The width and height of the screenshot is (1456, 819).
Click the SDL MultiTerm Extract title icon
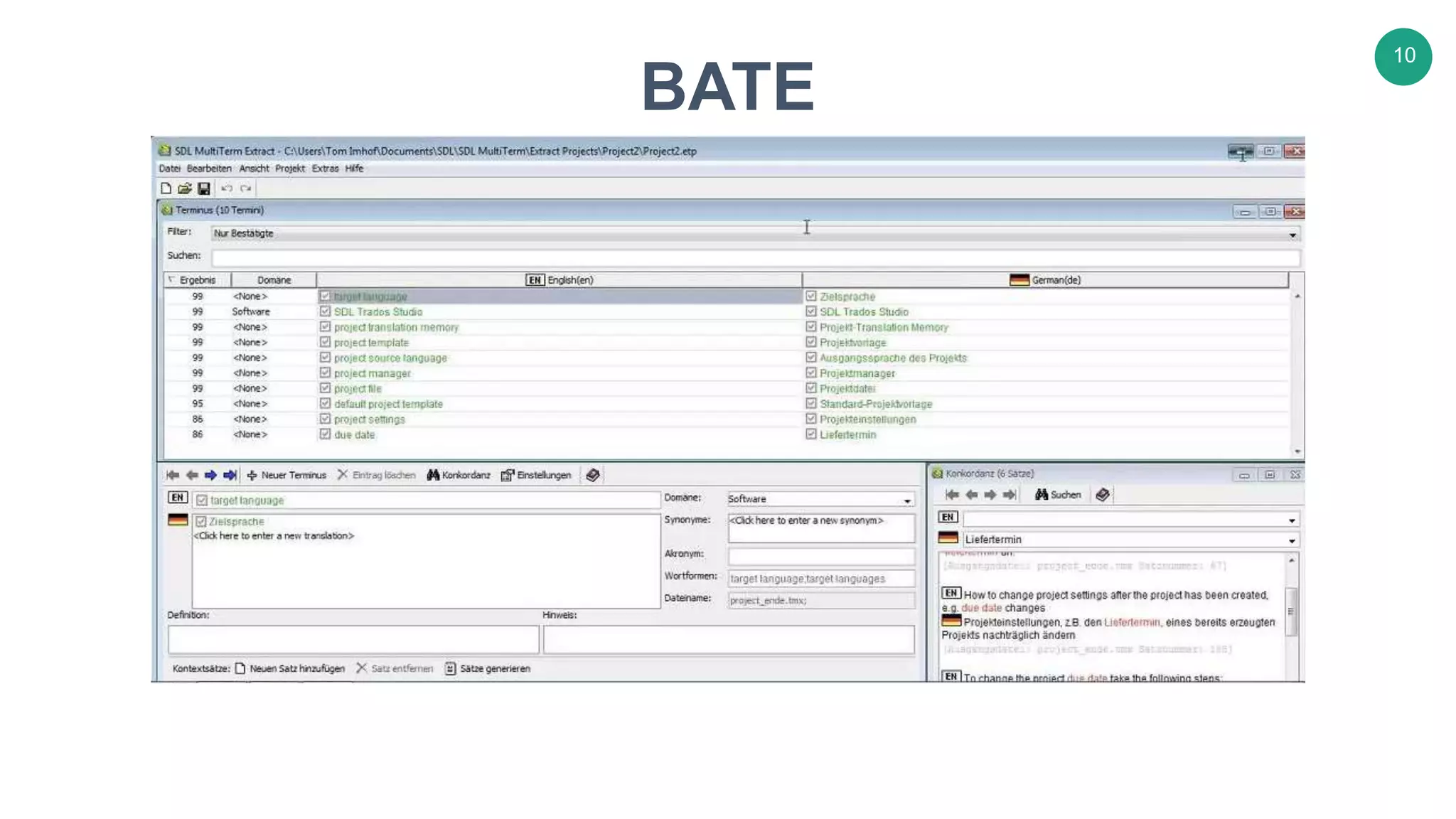pyautogui.click(x=165, y=151)
